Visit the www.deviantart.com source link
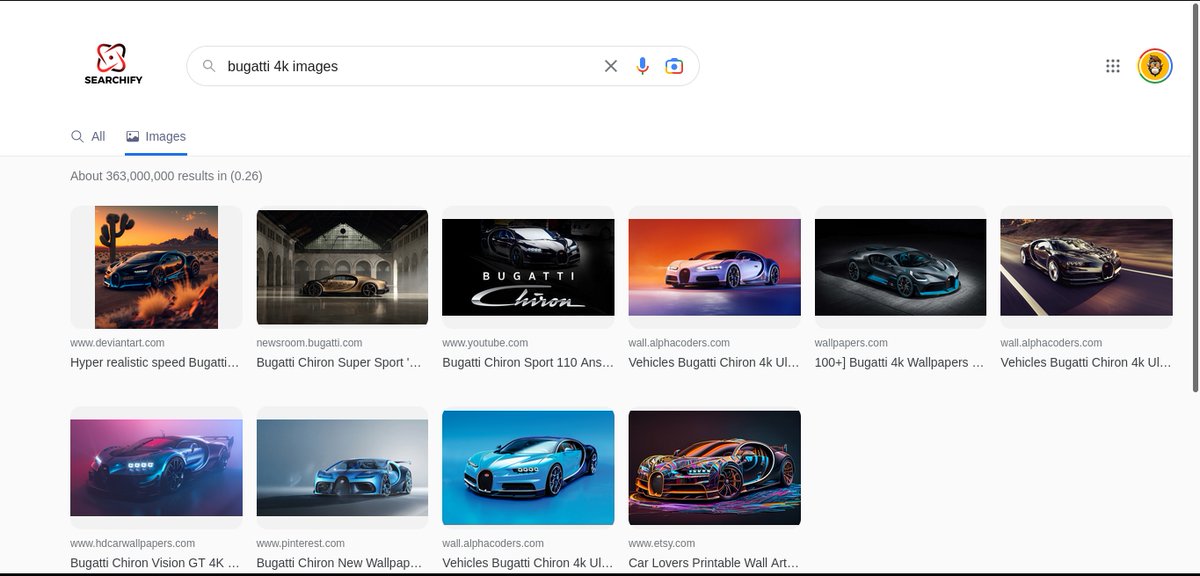Viewport: 1200px width, 576px height. click(x=117, y=343)
